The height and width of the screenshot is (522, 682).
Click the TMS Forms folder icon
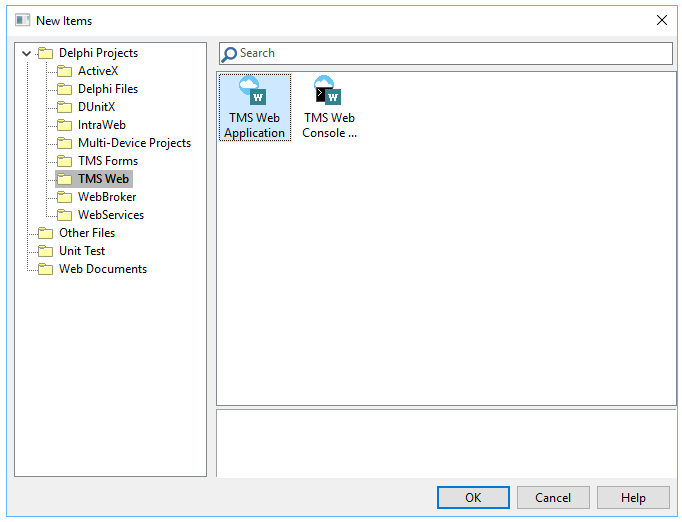tap(64, 161)
